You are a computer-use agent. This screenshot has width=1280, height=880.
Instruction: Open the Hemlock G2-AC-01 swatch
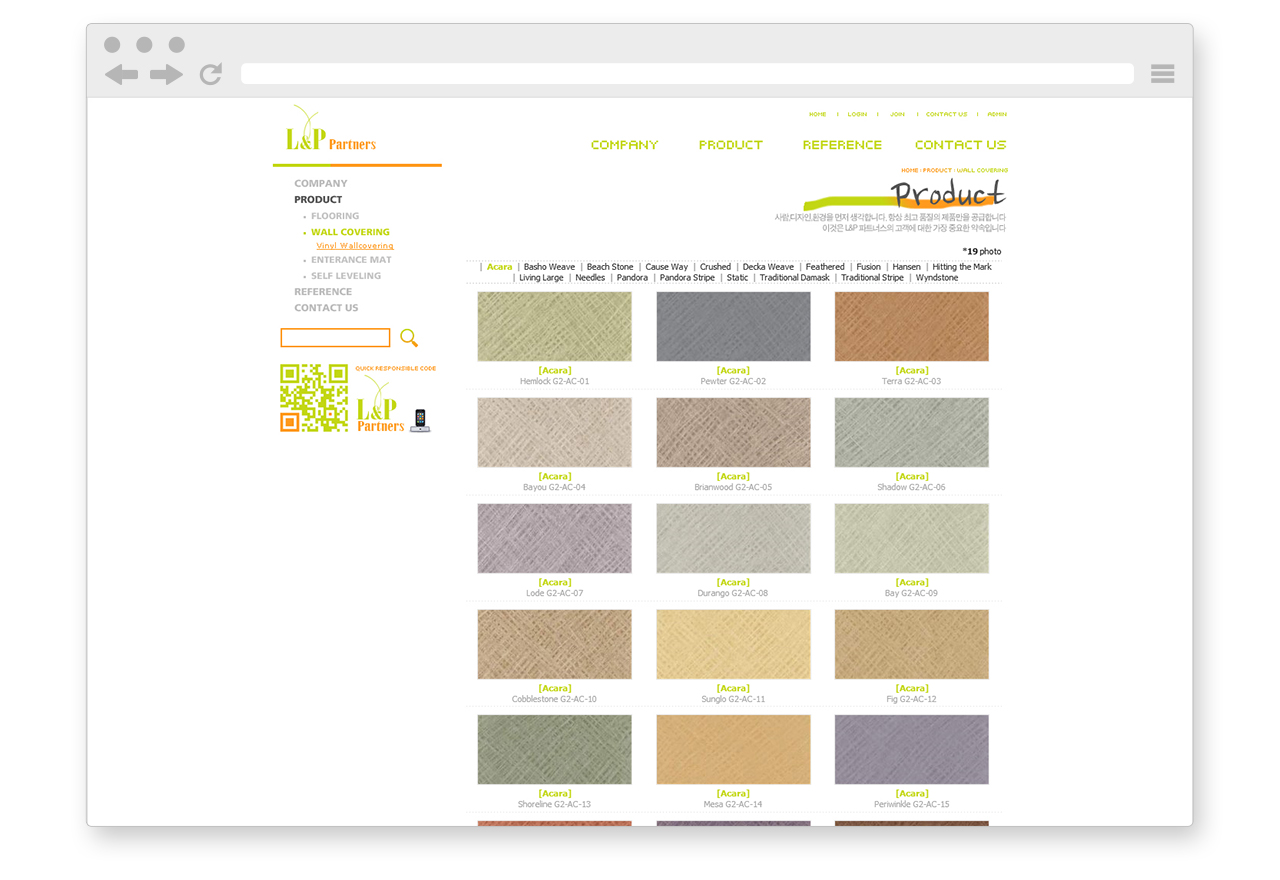(x=554, y=327)
